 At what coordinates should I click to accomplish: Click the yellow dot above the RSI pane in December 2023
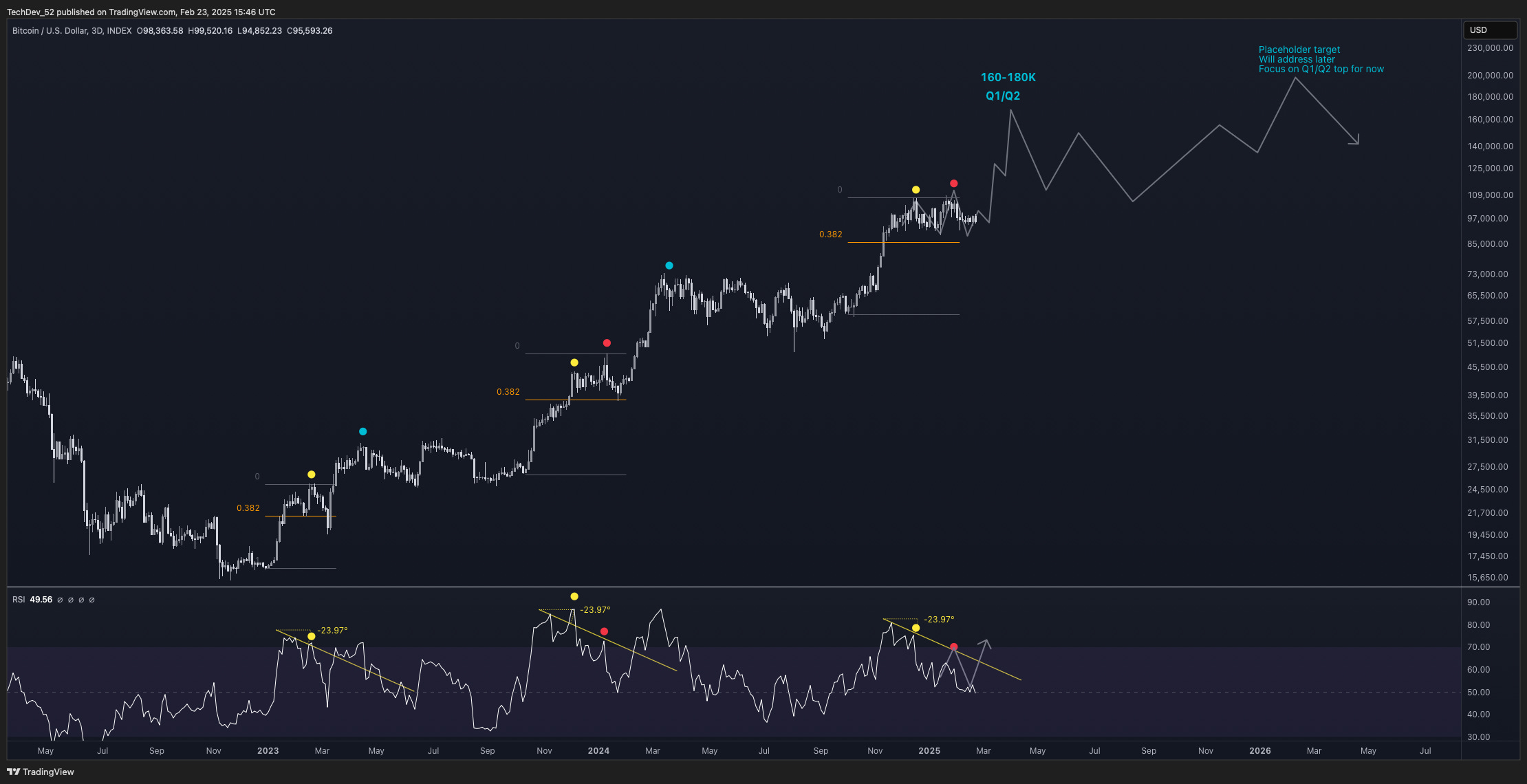(x=574, y=596)
